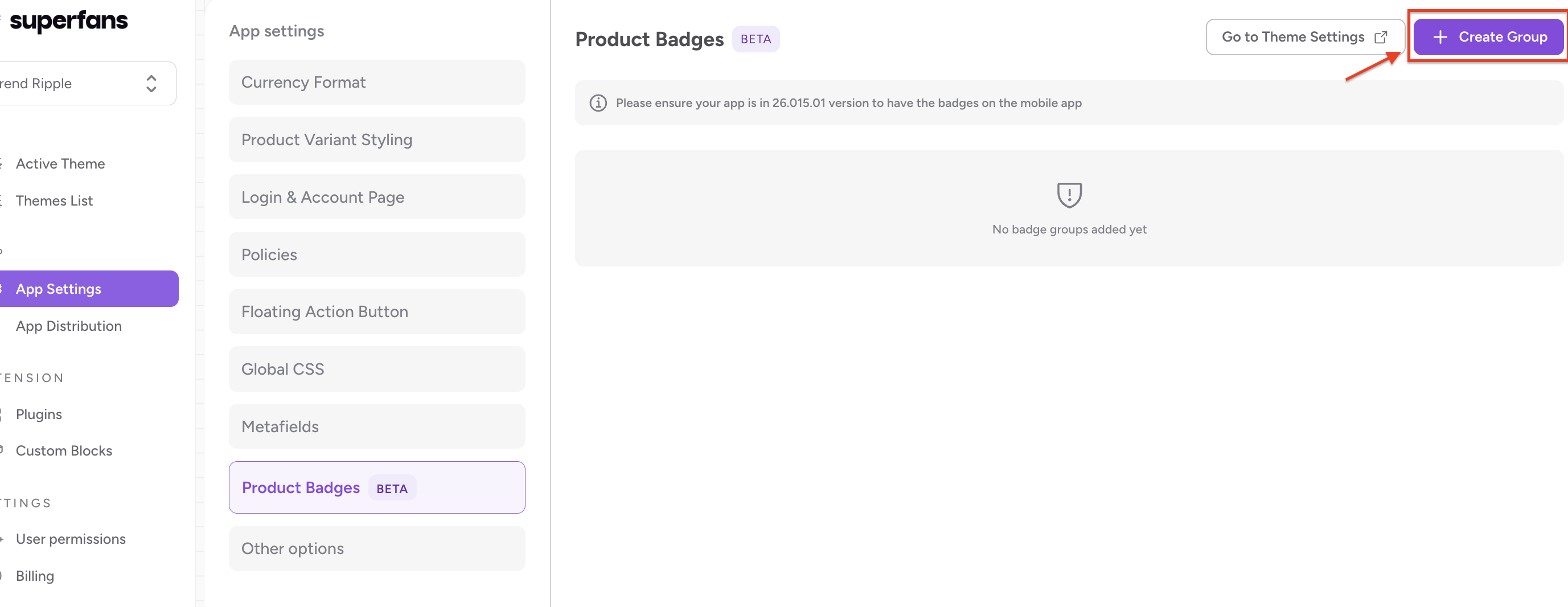
Task: Click the shield alert icon in empty state
Action: click(1069, 195)
